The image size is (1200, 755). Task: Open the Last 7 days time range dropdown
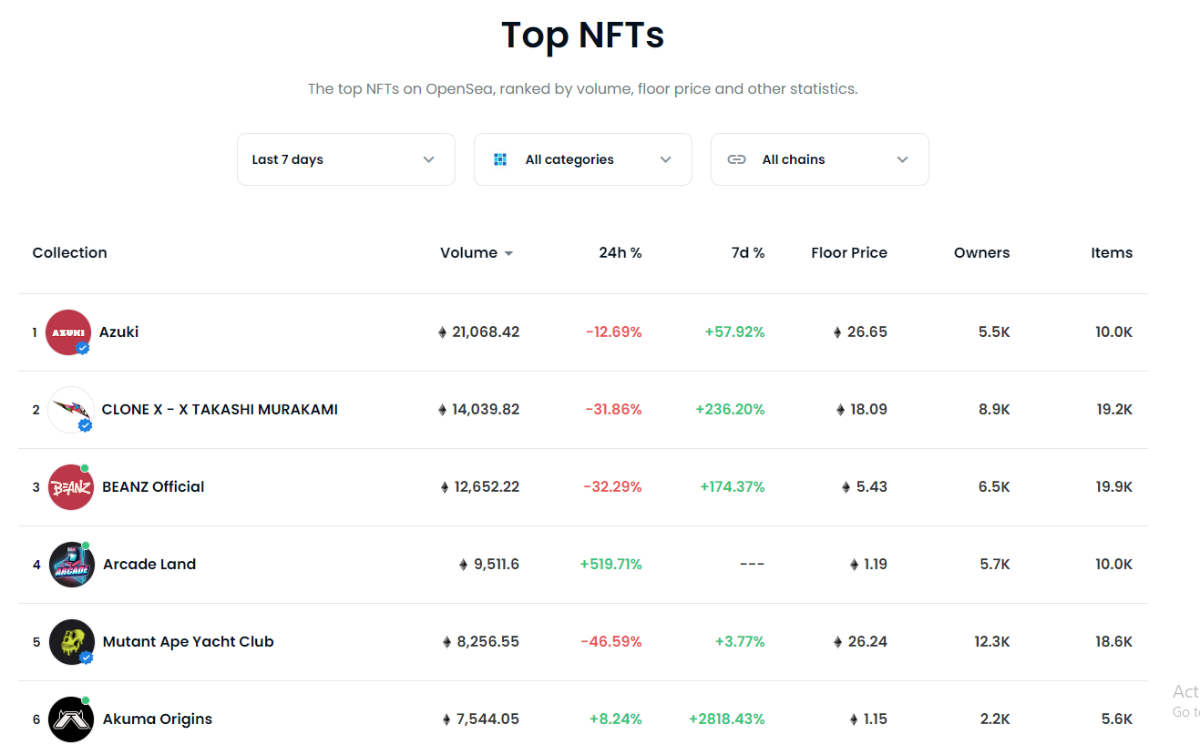pyautogui.click(x=346, y=159)
